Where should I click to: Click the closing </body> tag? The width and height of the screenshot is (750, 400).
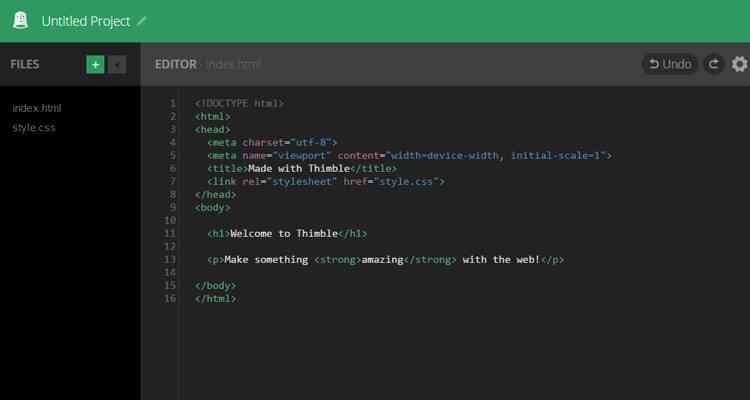tap(216, 286)
